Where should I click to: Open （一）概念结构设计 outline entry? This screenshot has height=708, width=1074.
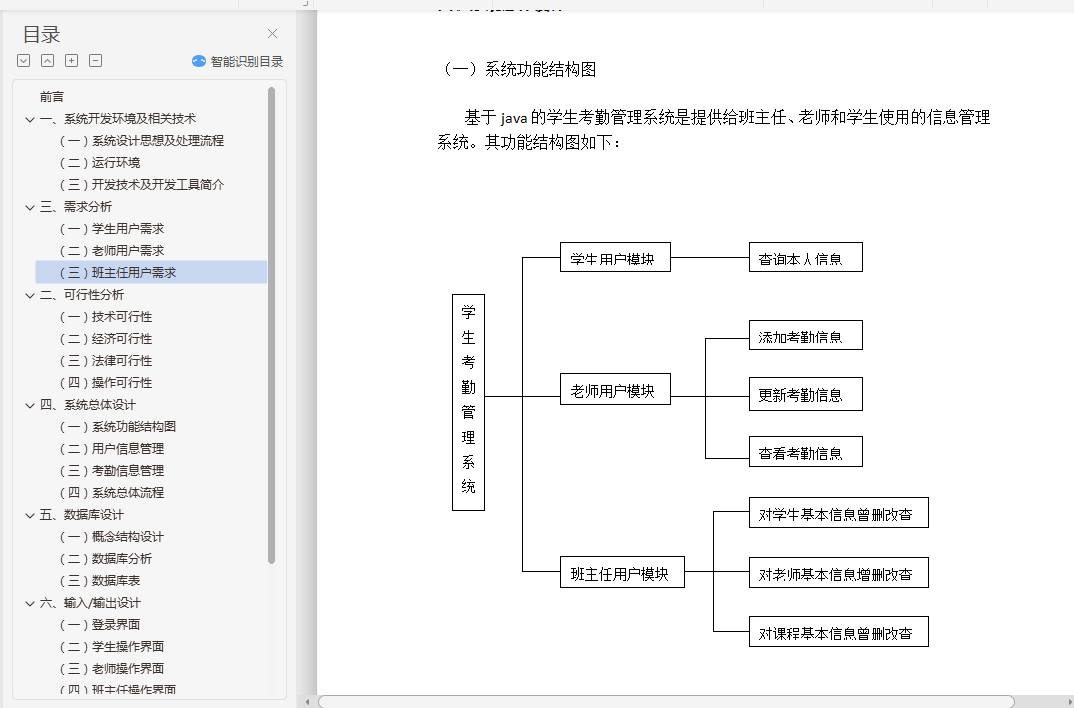click(x=112, y=536)
